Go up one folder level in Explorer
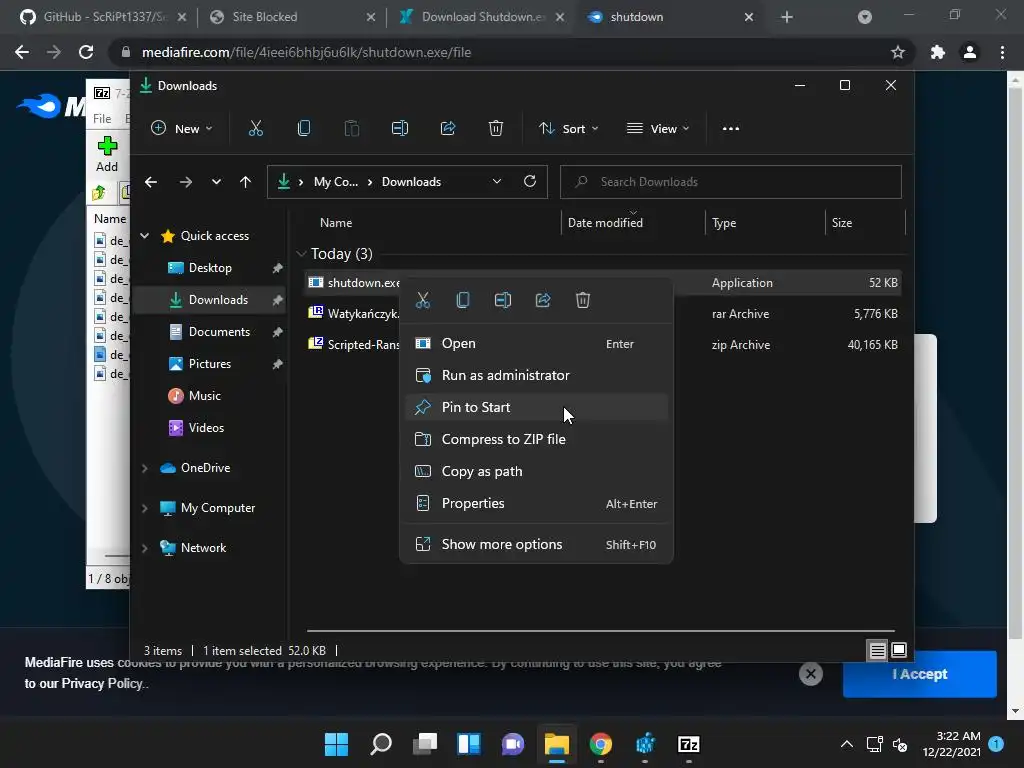The width and height of the screenshot is (1024, 768). point(246,182)
